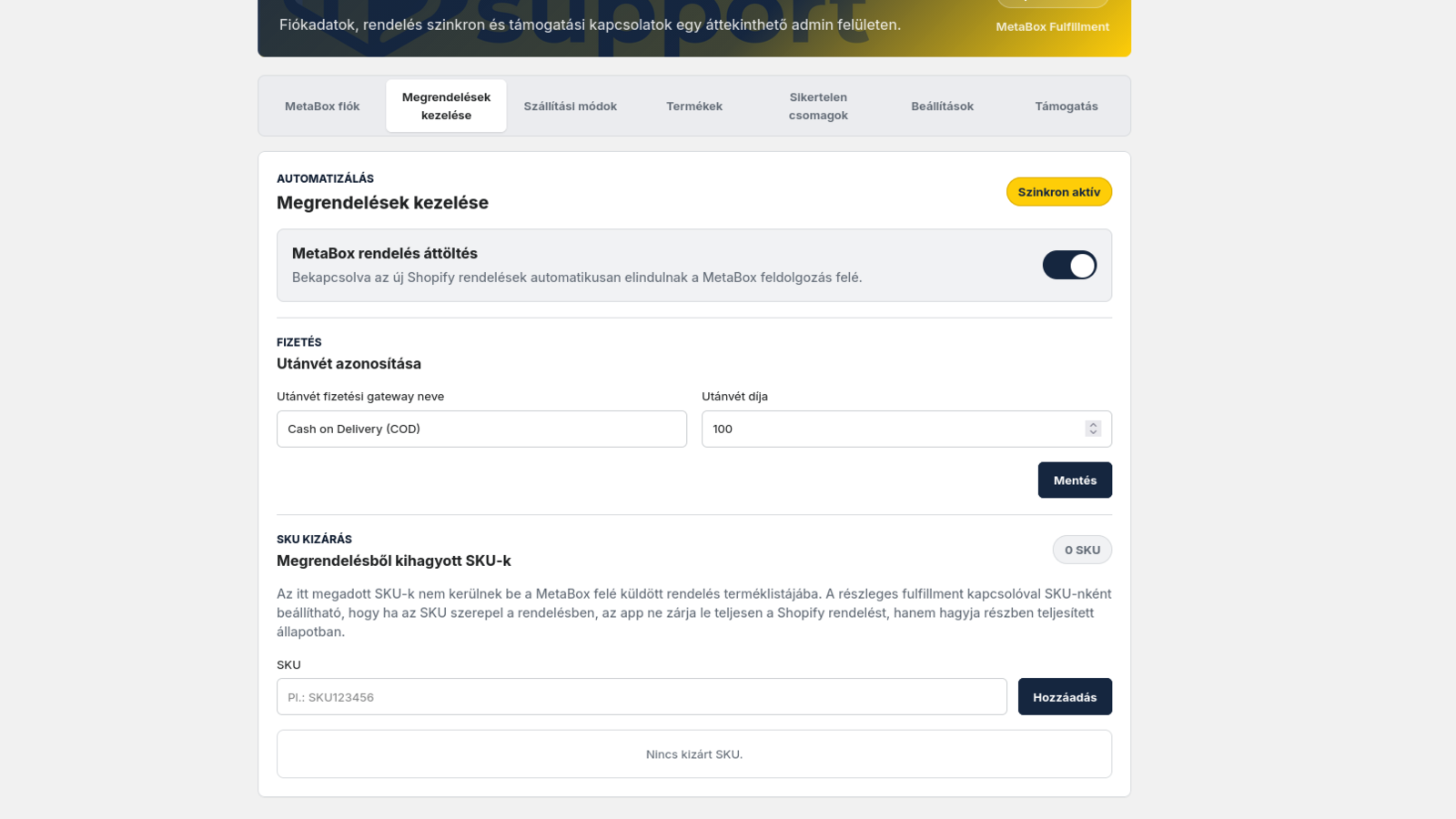Viewport: 1456px width, 819px height.
Task: Open the Sikertelen csomagok tab
Action: click(x=818, y=106)
